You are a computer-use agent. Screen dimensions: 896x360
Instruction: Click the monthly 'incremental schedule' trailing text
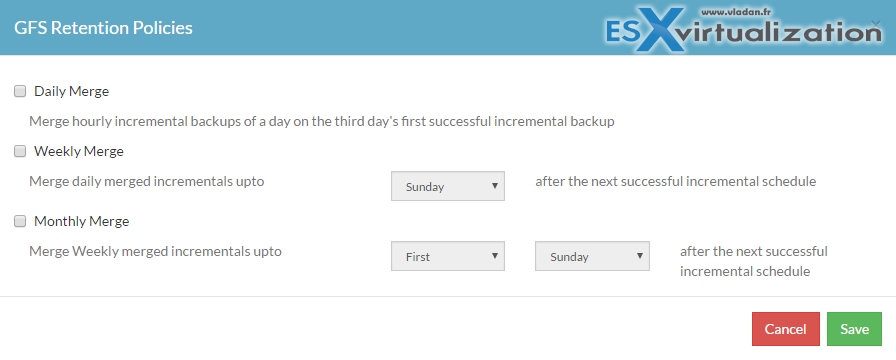pyautogui.click(x=745, y=271)
